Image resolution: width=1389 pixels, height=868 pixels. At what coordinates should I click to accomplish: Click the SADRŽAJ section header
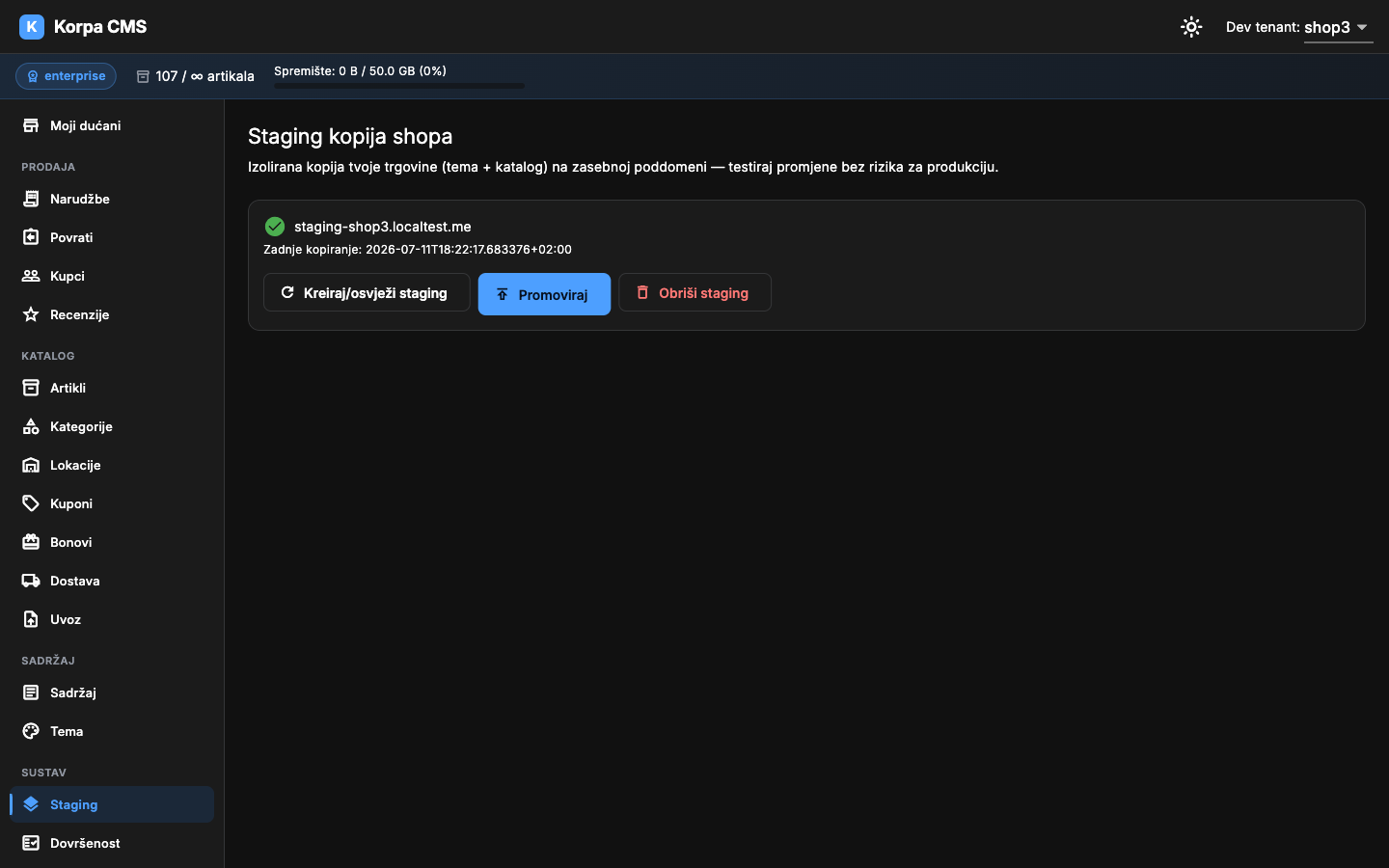[x=48, y=661]
